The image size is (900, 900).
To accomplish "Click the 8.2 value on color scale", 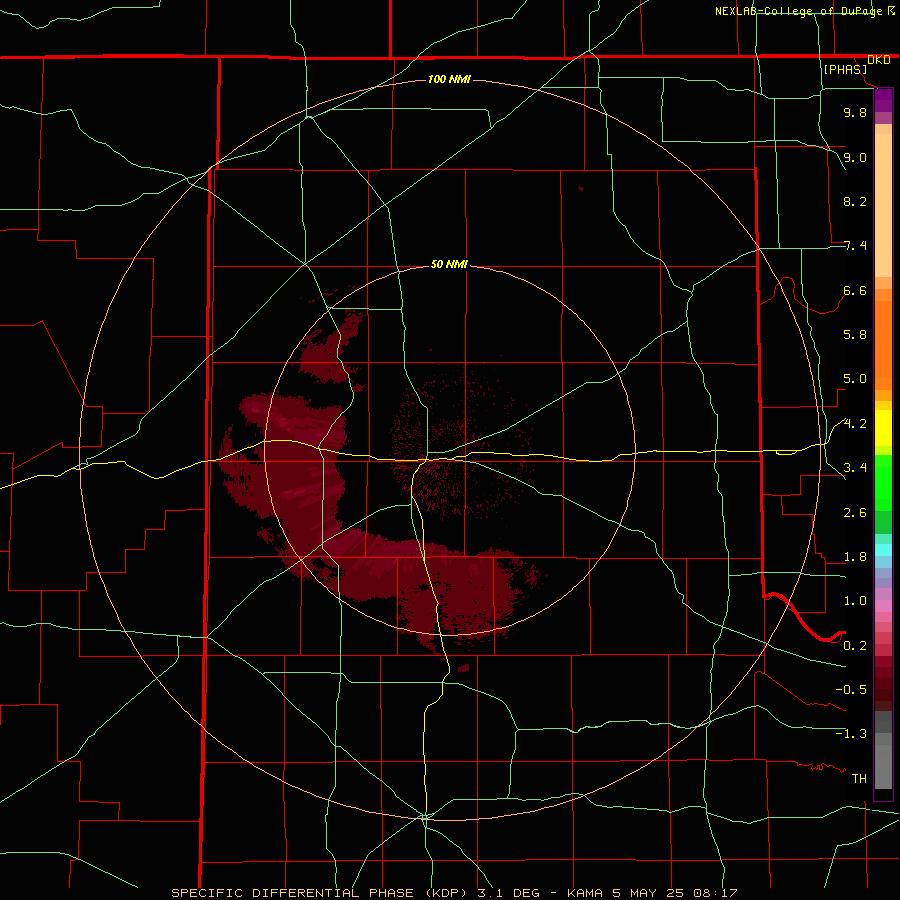I will 855,201.
